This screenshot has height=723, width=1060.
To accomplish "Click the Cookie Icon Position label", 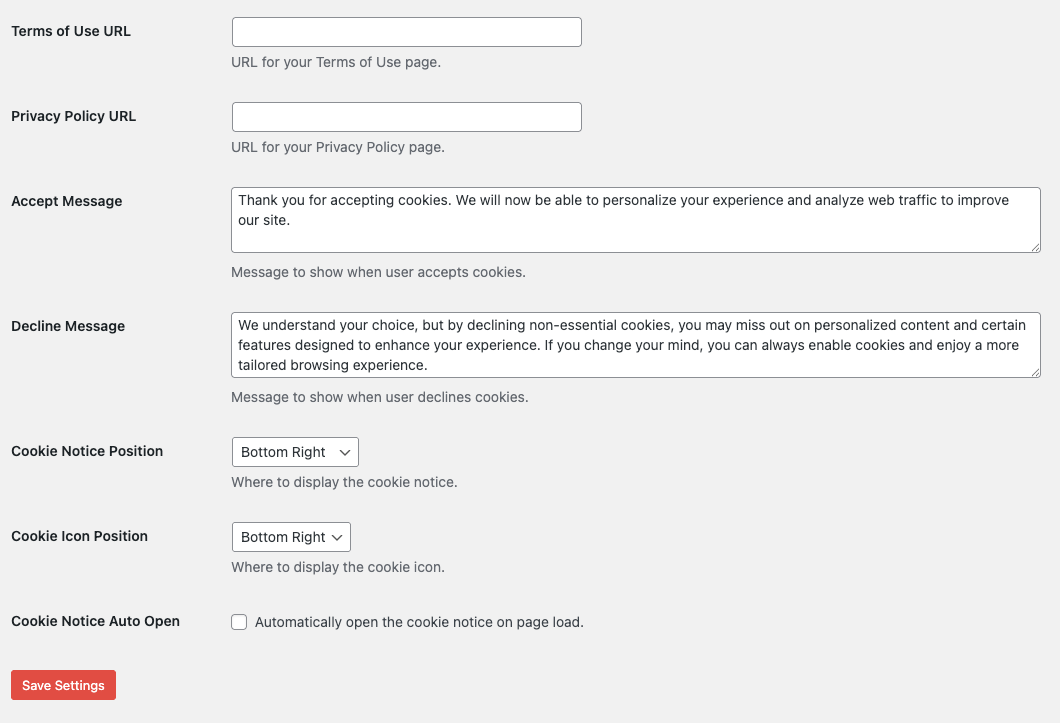I will point(80,536).
